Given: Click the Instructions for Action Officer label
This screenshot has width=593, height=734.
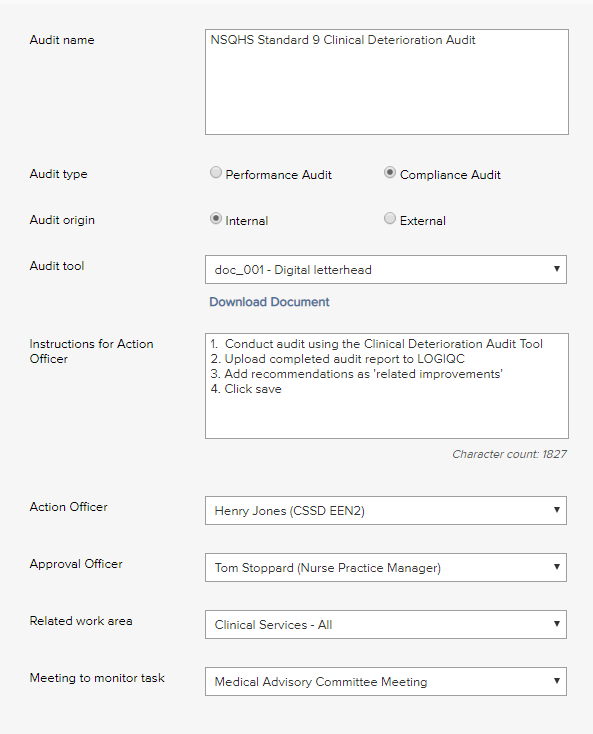Looking at the screenshot, I should click(91, 351).
